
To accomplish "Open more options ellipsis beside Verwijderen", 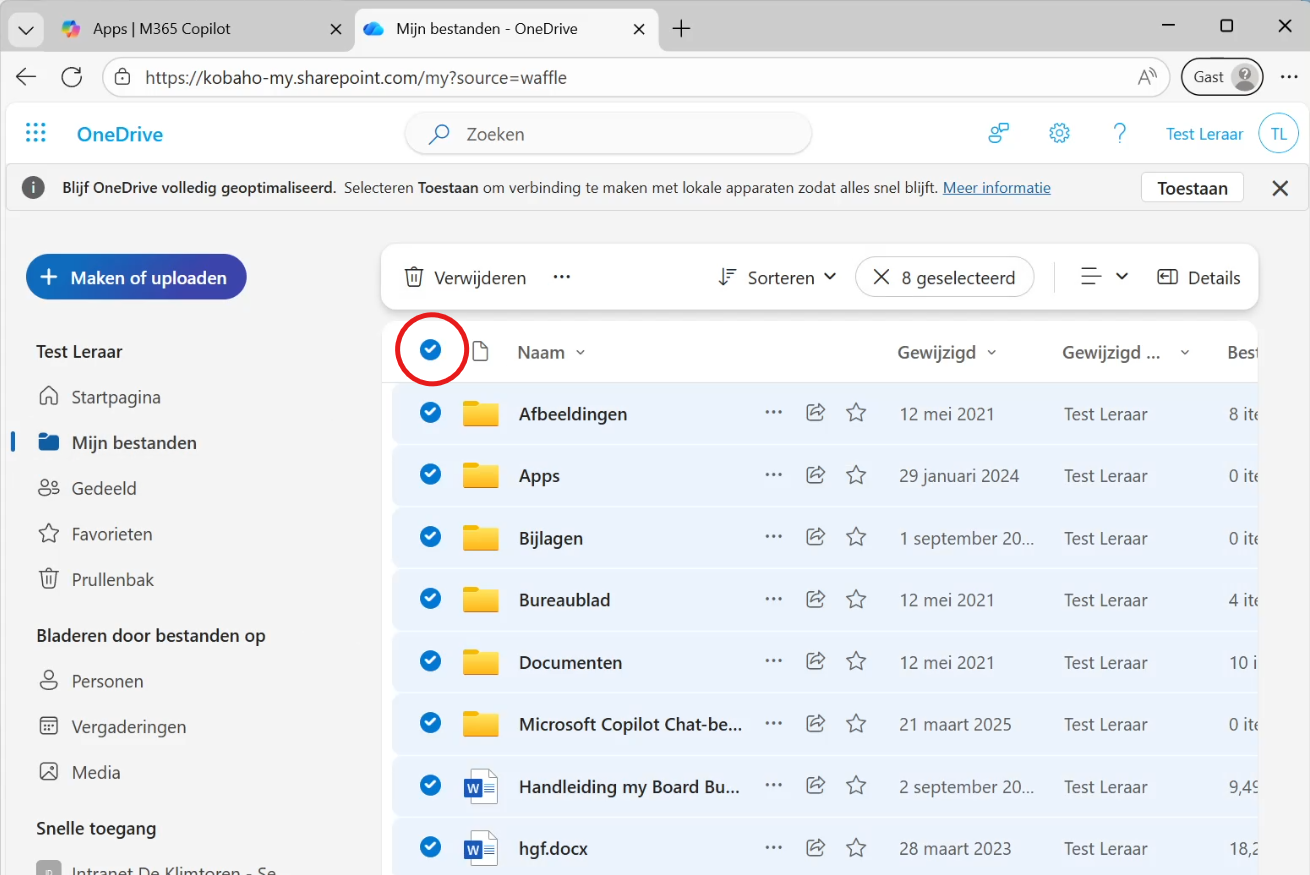I will (562, 278).
